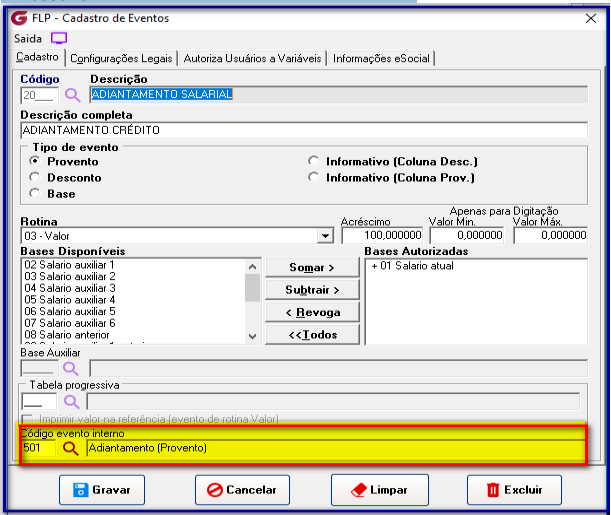Switch to Configurações Legais tab

point(121,58)
